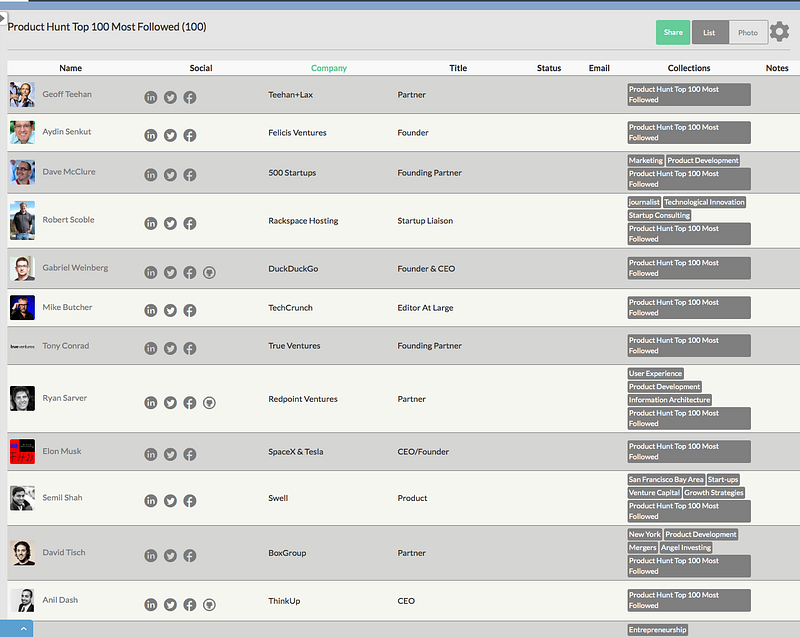The width and height of the screenshot is (800, 637).
Task: Click David Tisch's Angel Investing tag
Action: click(686, 548)
